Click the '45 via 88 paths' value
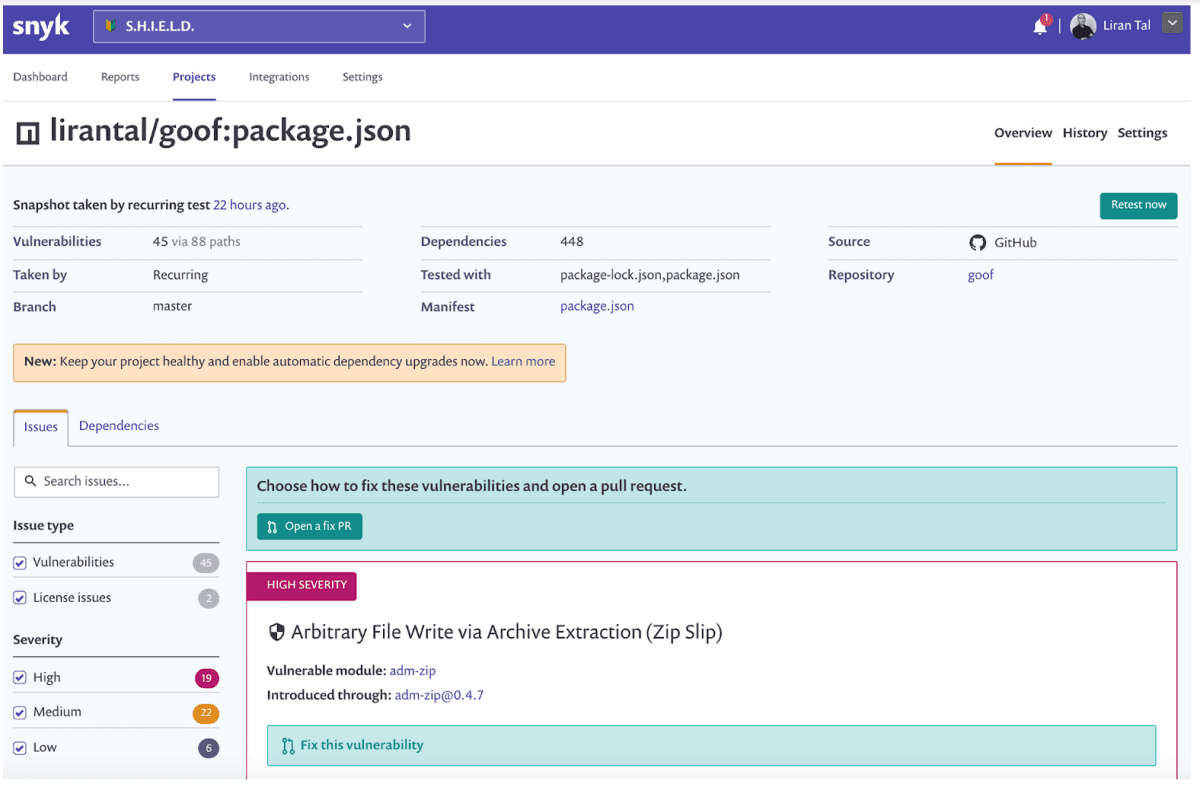Image resolution: width=1200 pixels, height=787 pixels. pyautogui.click(x=196, y=242)
